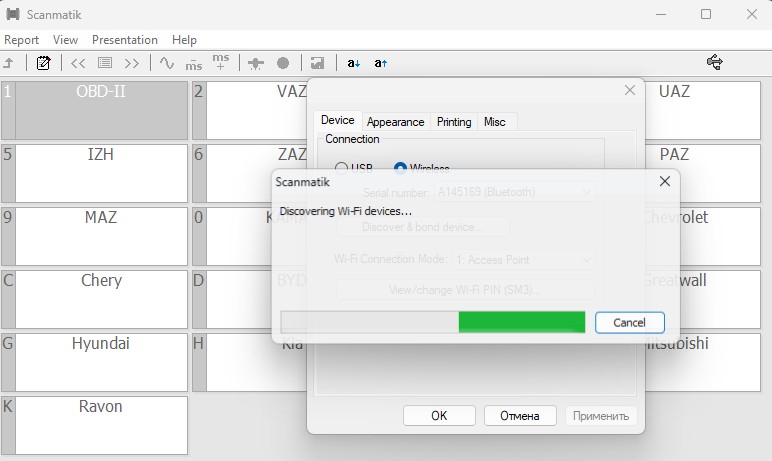Select the USB connection radio button

pyautogui.click(x=342, y=169)
